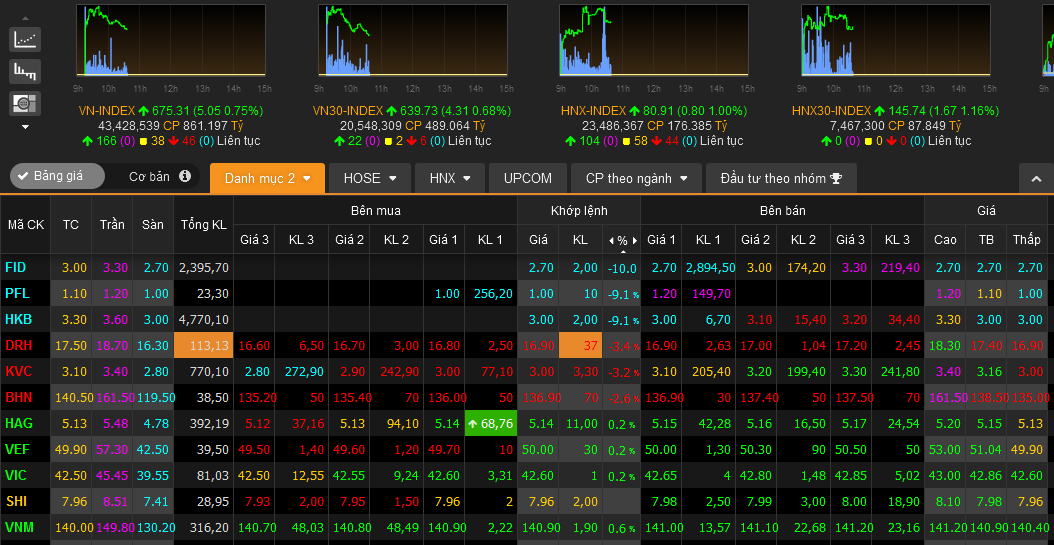
Task: Click the sidebar down triangle arrow
Action: pyautogui.click(x=25, y=126)
